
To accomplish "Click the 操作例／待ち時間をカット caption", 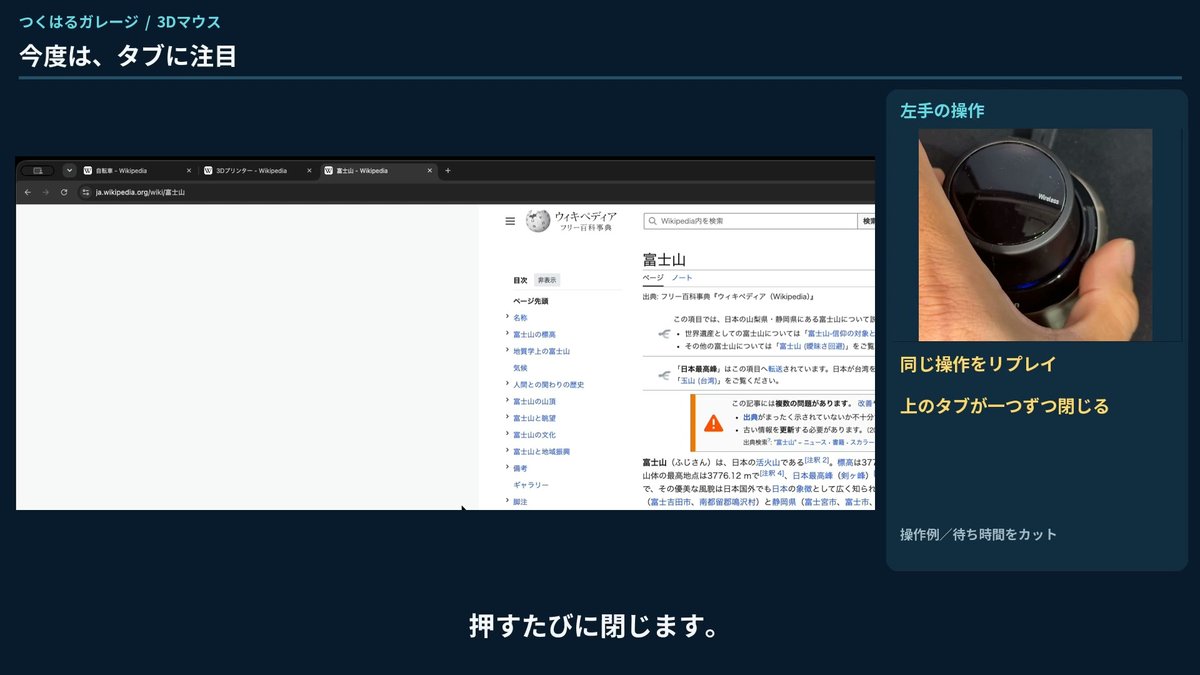I will click(x=978, y=534).
